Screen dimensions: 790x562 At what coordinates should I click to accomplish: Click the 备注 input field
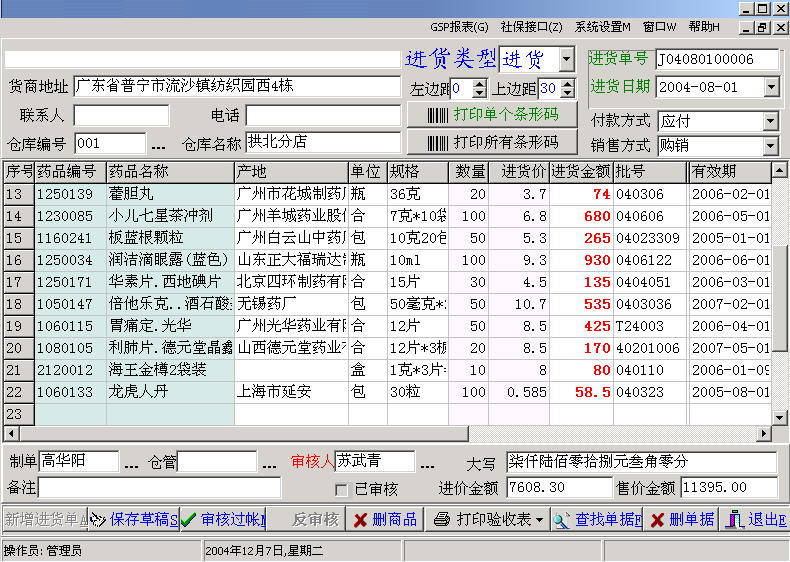(160, 487)
